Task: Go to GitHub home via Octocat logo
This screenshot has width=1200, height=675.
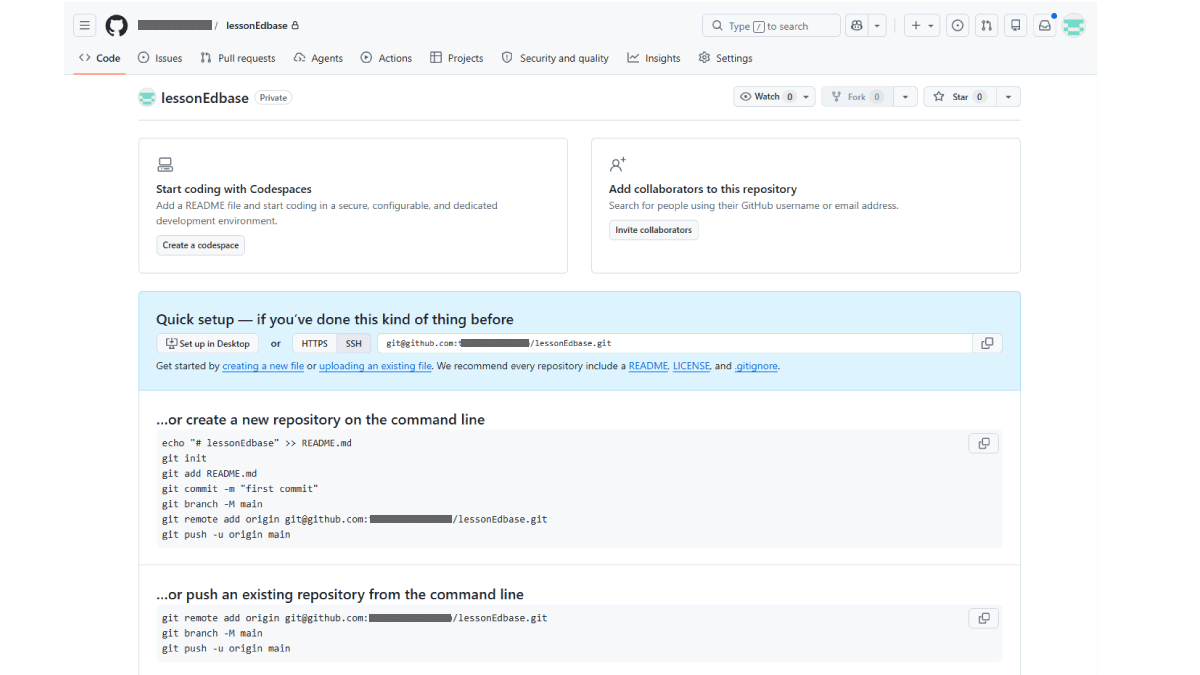Action: (117, 26)
